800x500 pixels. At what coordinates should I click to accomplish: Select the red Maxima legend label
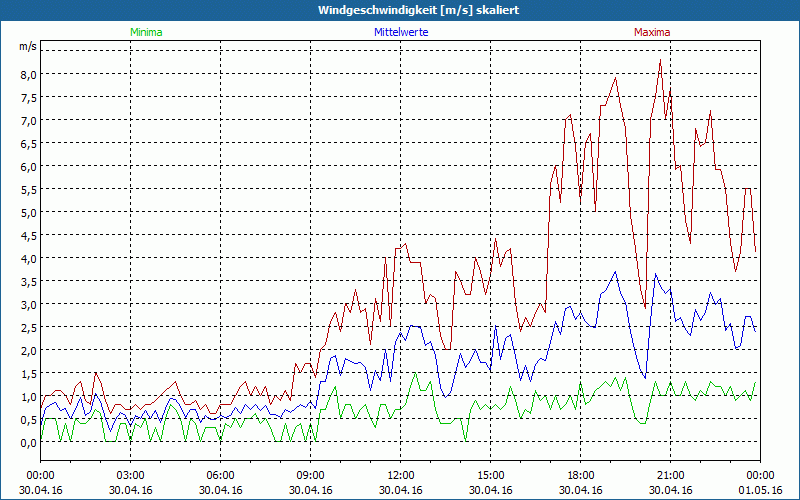(652, 32)
